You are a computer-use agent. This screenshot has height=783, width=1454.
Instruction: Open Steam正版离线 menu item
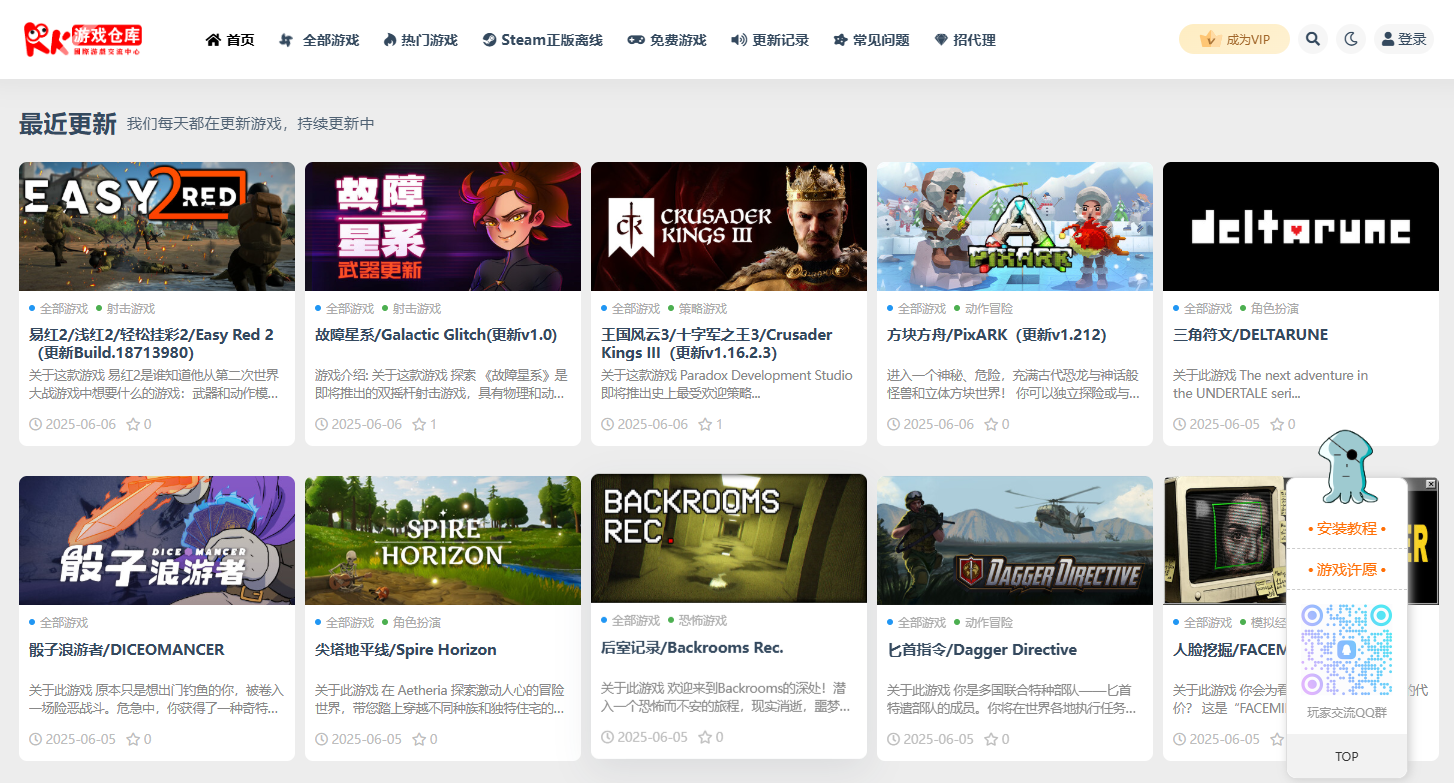click(x=542, y=40)
